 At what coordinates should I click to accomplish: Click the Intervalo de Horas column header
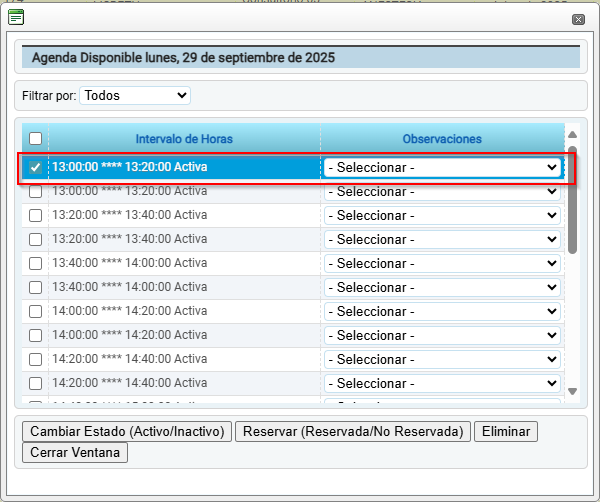coord(184,139)
